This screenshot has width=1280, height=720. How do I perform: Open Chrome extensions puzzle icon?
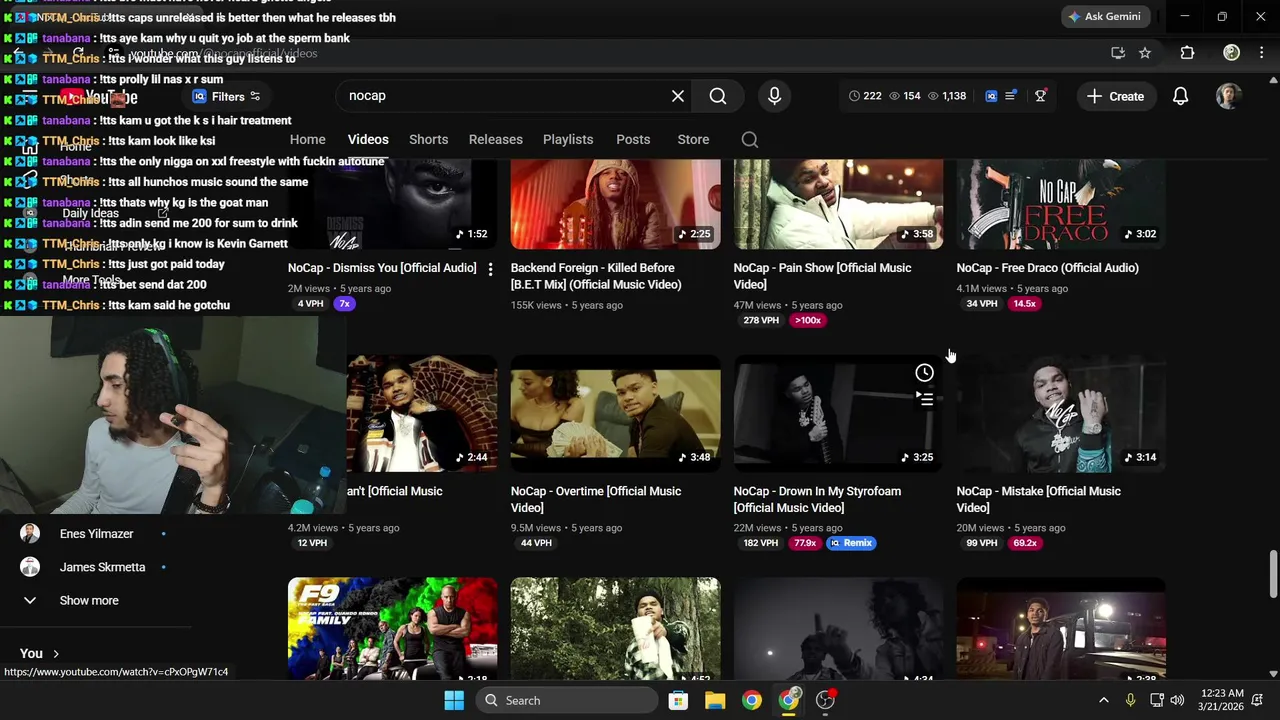pyautogui.click(x=1187, y=53)
